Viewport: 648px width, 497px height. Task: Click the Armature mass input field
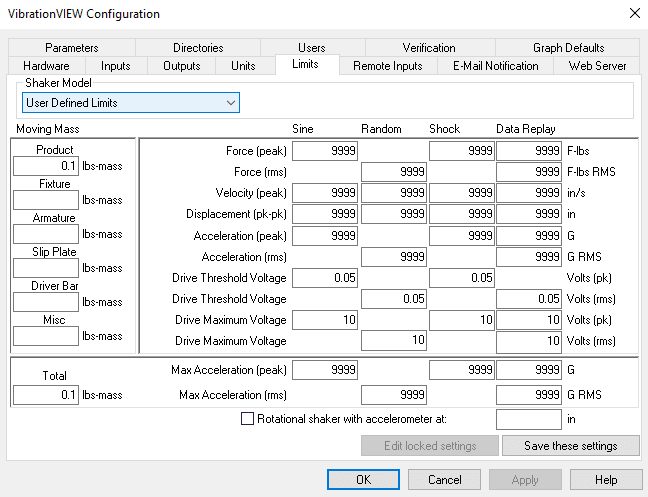click(46, 234)
